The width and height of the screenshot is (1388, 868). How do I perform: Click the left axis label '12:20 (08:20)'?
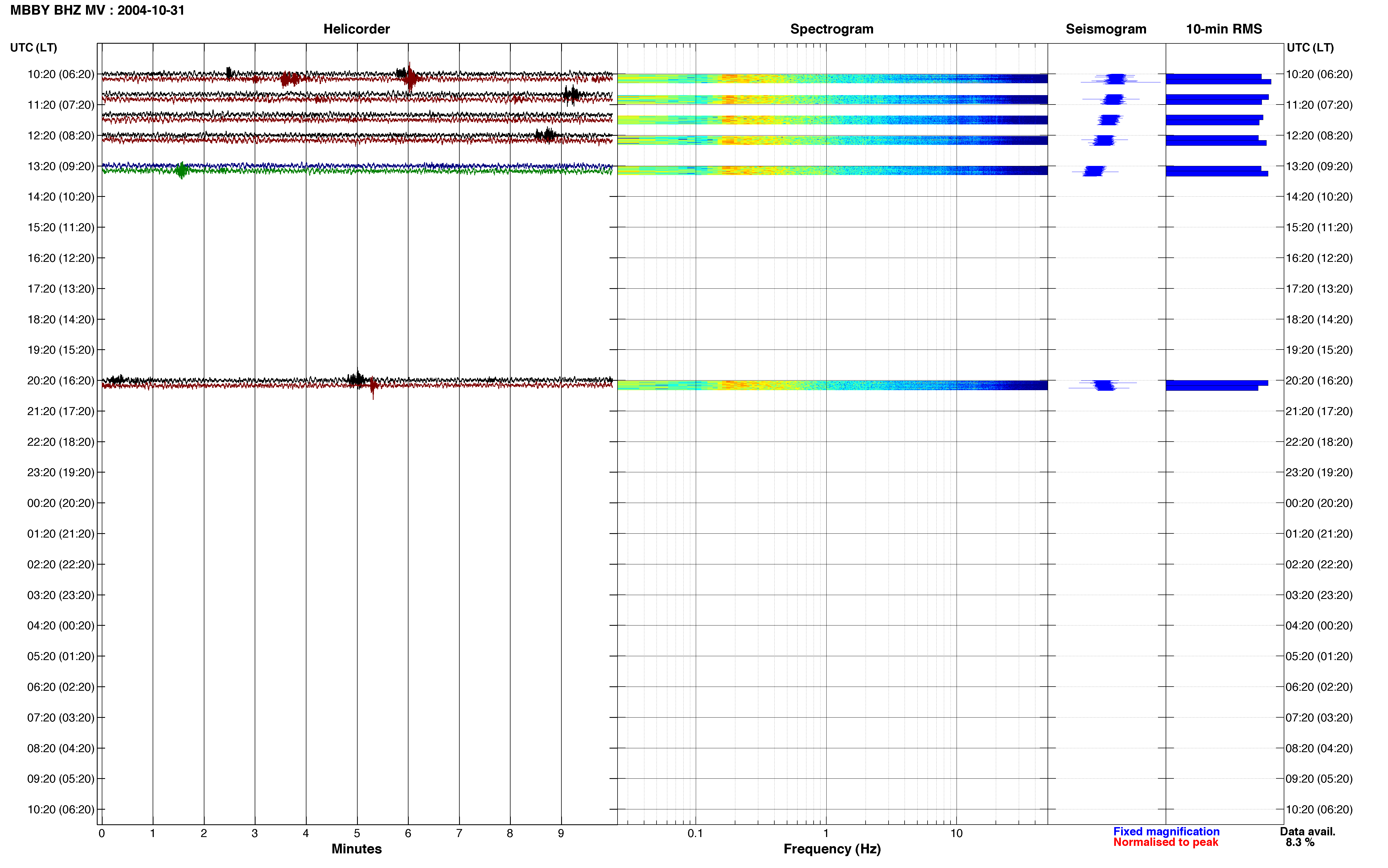[61, 135]
